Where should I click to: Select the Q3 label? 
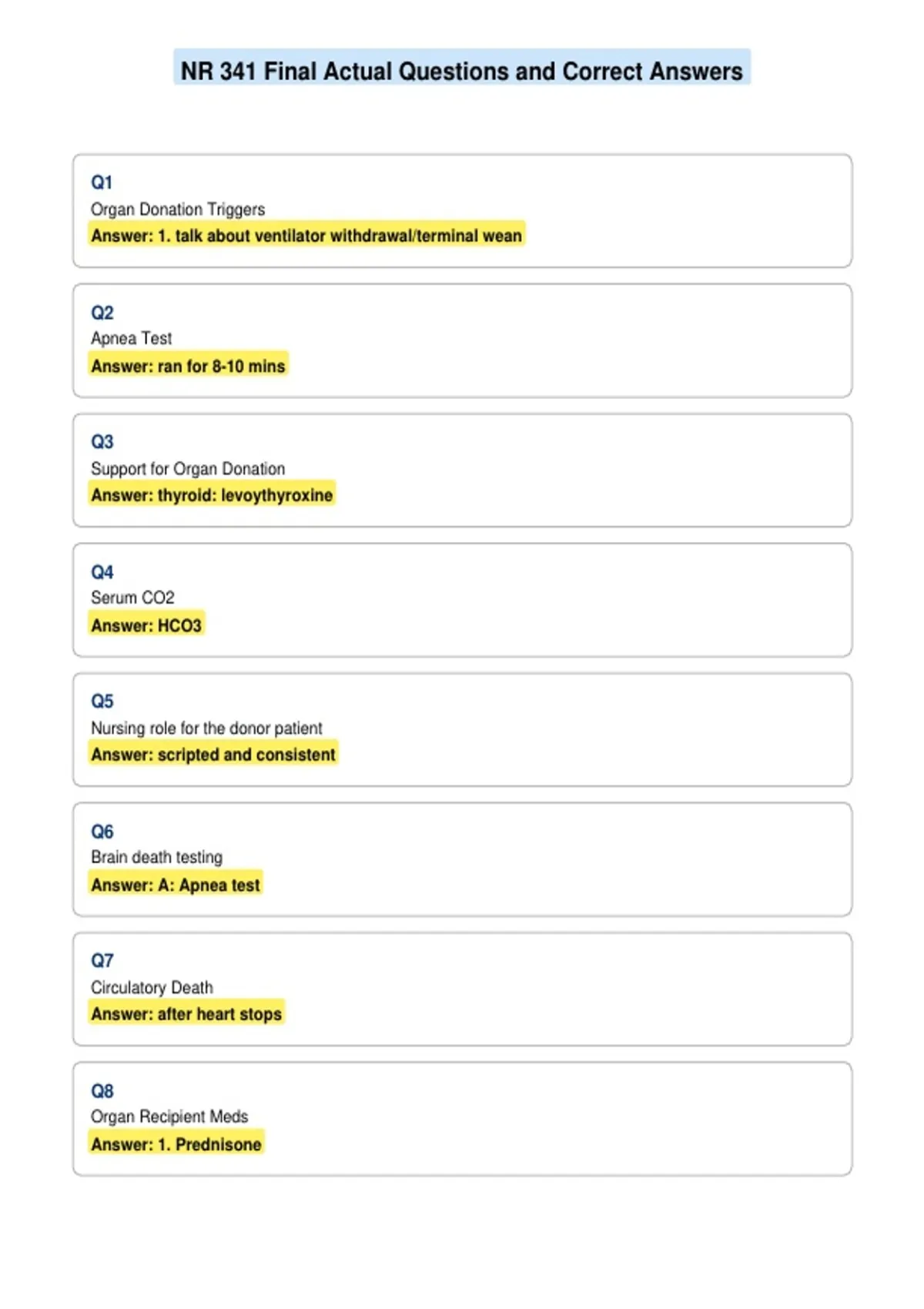click(102, 442)
